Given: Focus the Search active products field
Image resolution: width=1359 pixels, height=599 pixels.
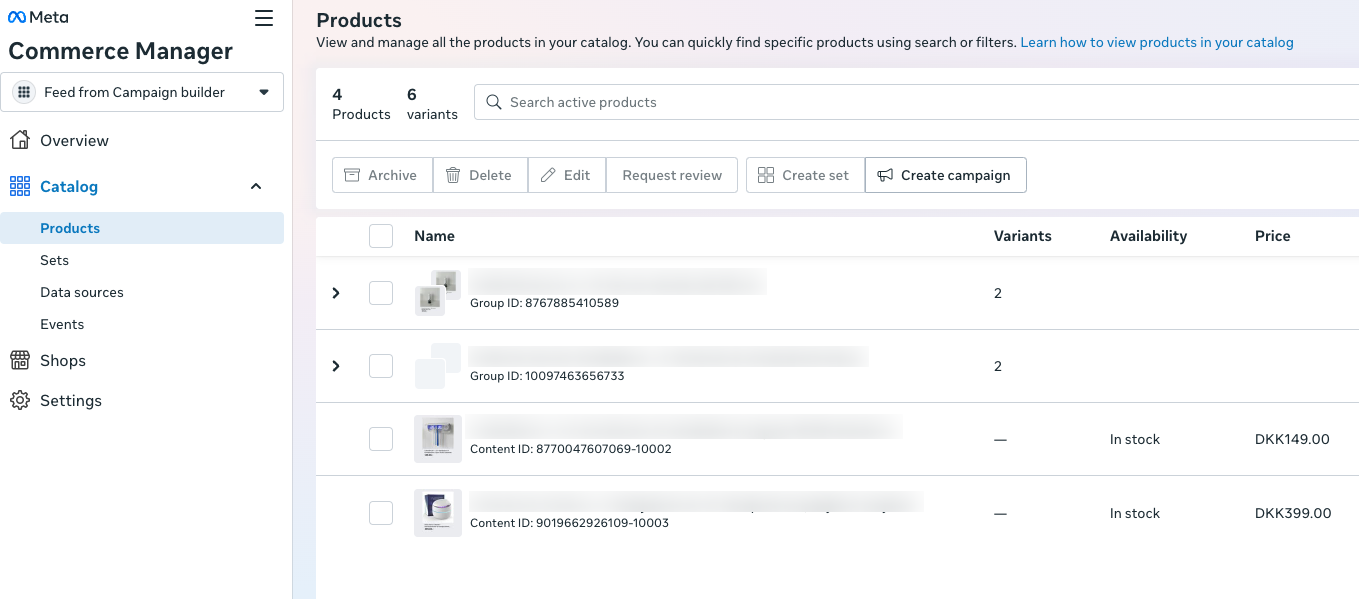Looking at the screenshot, I should (916, 102).
